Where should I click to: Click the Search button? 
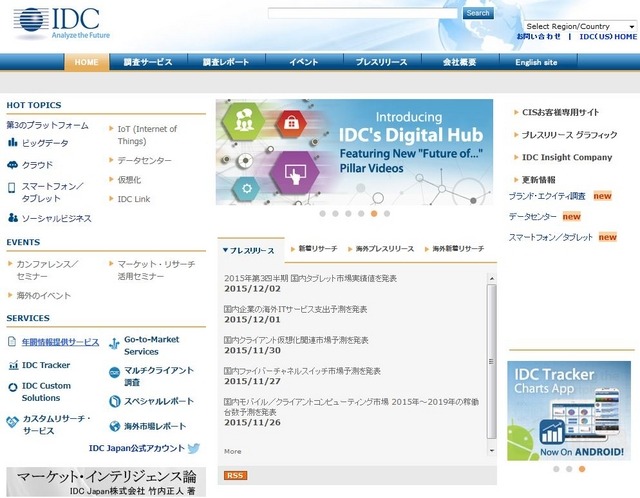coord(478,13)
